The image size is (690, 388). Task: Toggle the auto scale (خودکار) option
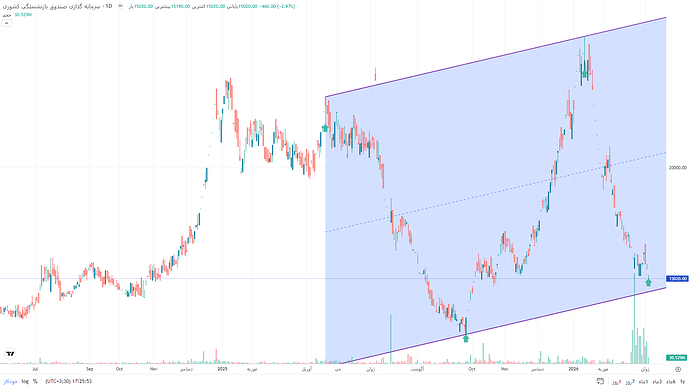11,381
